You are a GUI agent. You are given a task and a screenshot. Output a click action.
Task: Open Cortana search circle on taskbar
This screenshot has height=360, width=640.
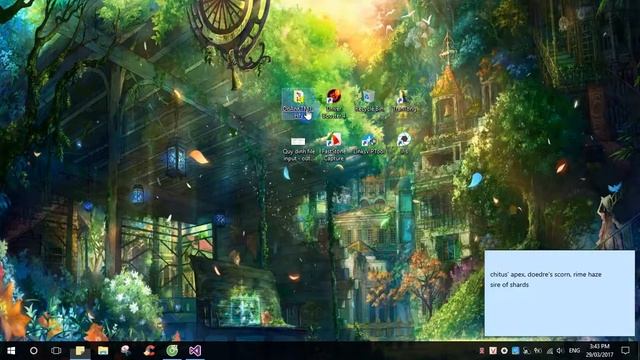coord(34,351)
